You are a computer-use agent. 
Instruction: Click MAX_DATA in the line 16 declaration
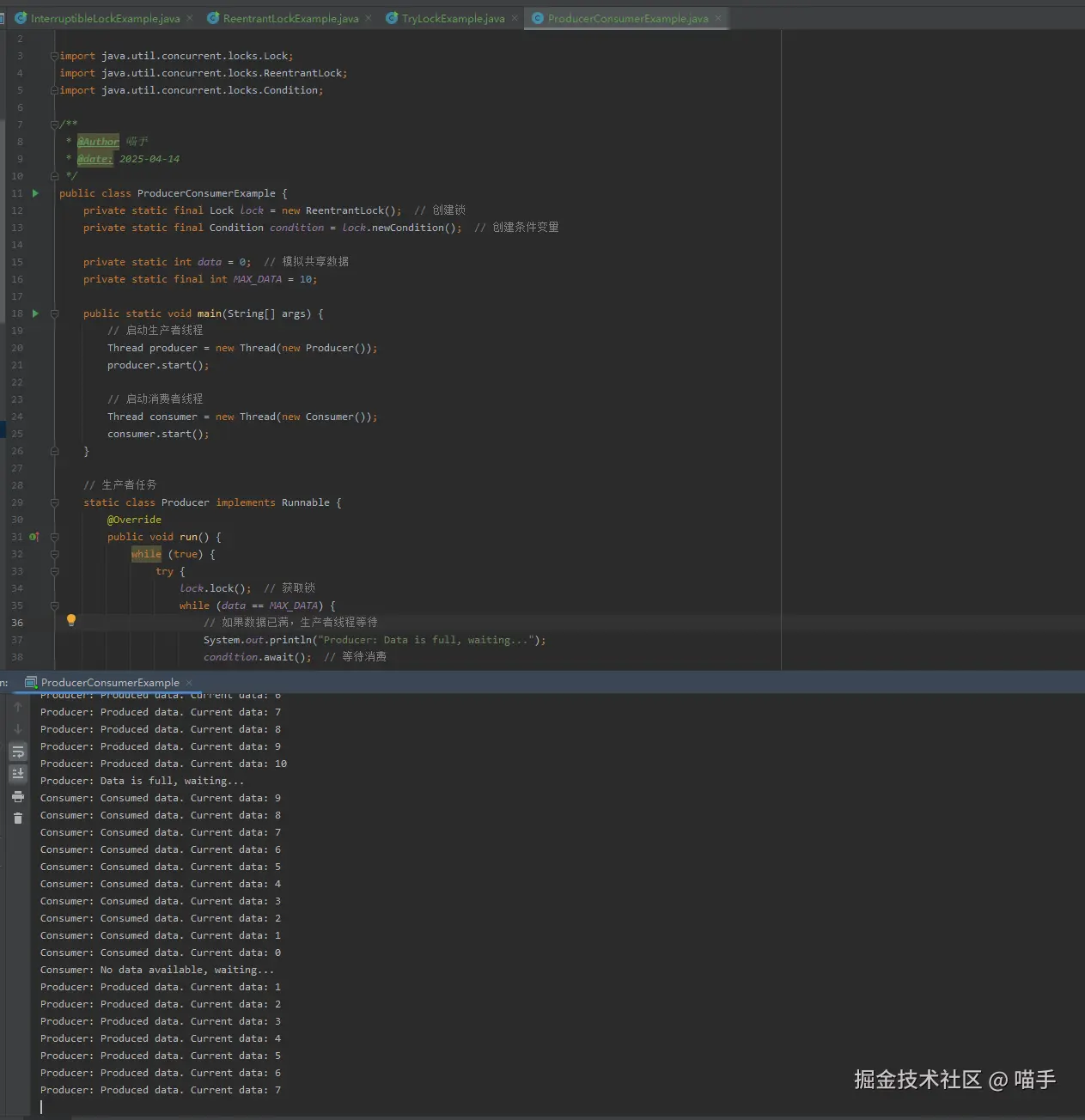[x=257, y=279]
